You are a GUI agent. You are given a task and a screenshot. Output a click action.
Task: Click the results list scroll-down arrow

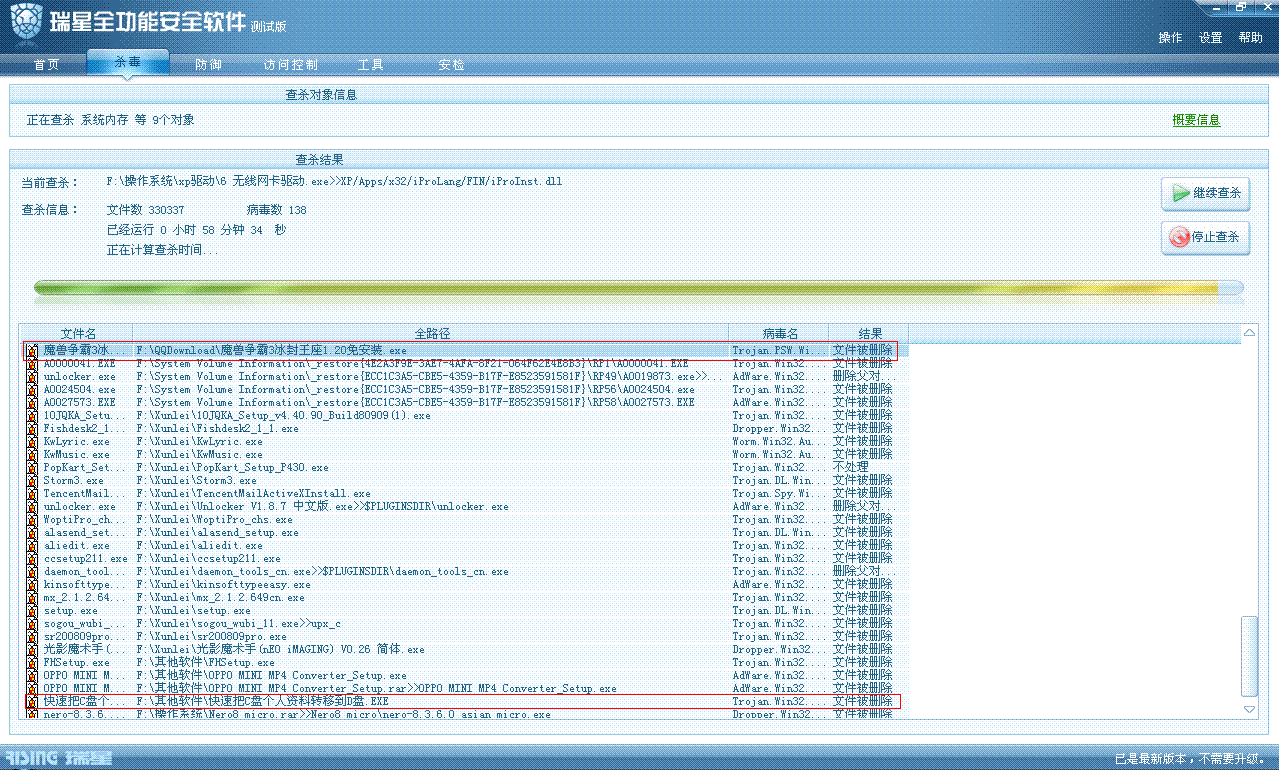(1249, 709)
